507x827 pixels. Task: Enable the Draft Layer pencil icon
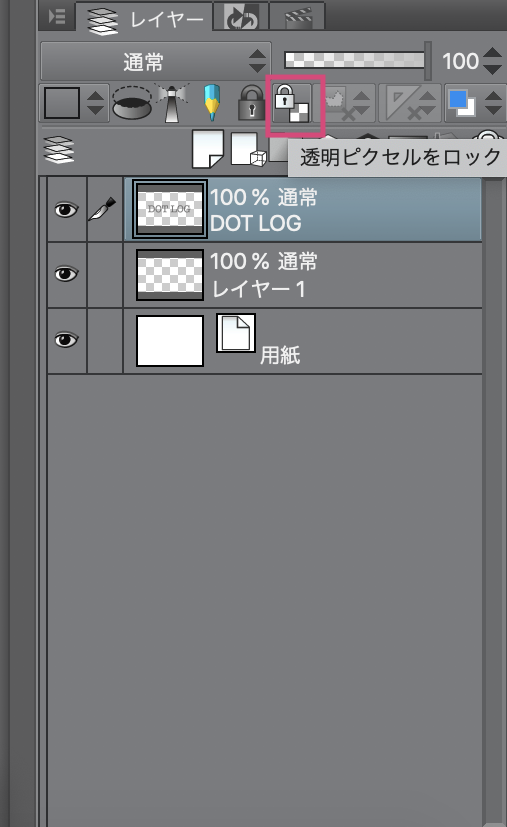click(x=212, y=102)
